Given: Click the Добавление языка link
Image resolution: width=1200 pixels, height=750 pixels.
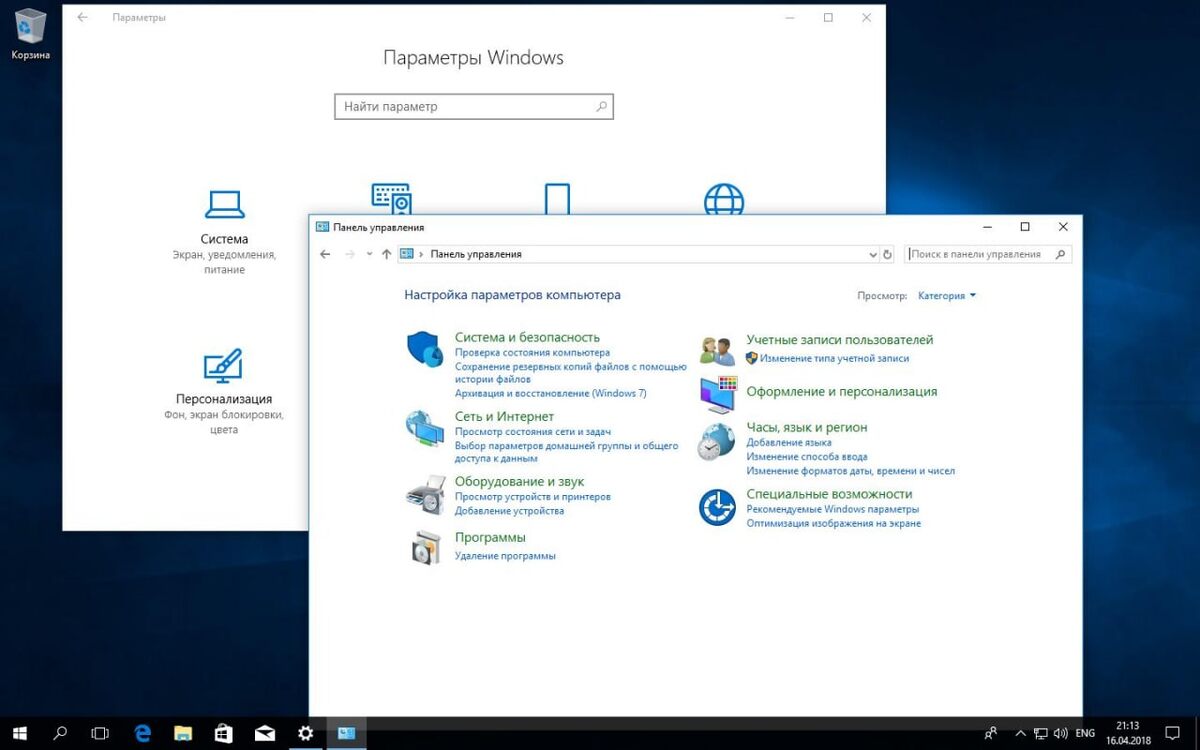Looking at the screenshot, I should click(789, 442).
